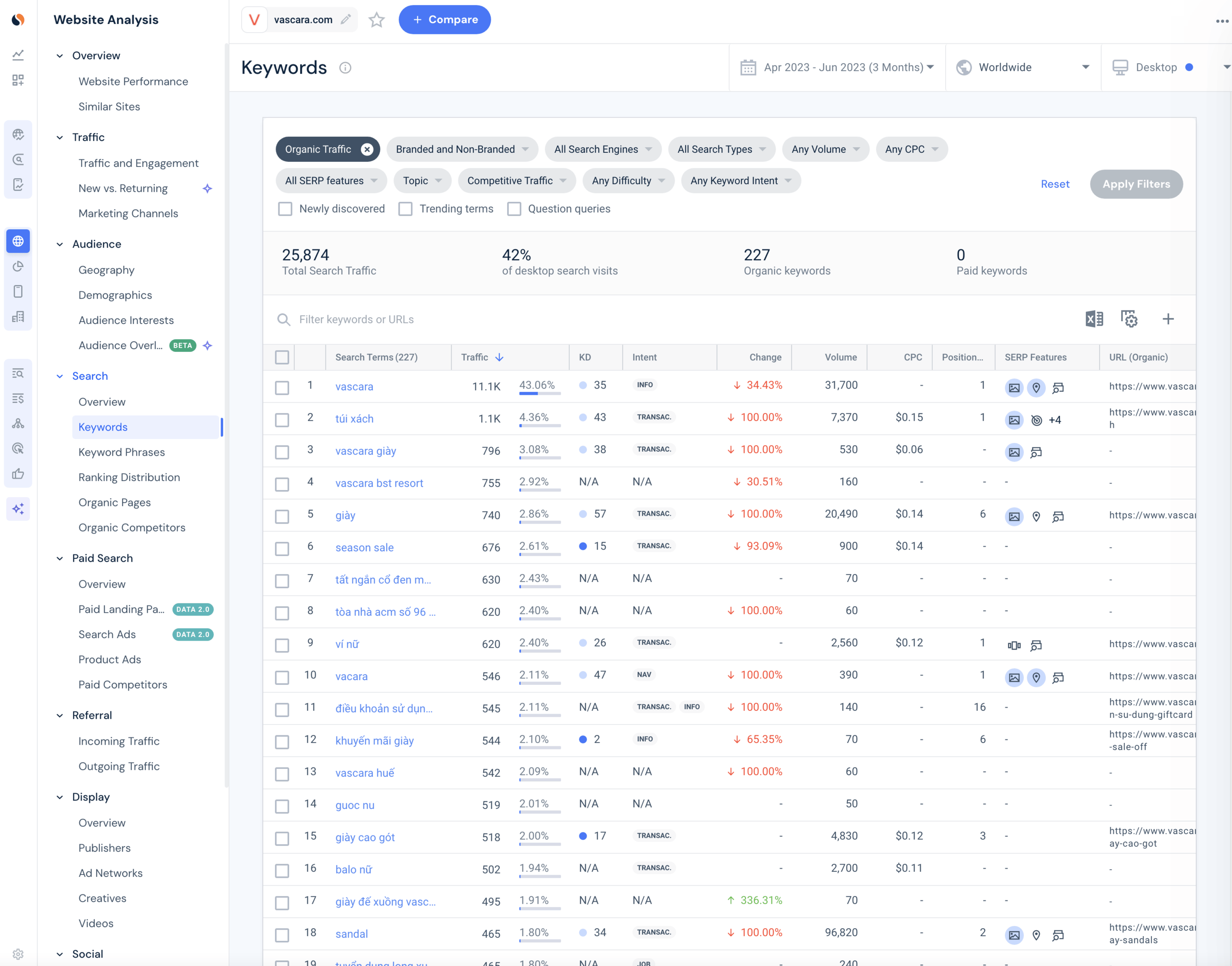Screen dimensions: 1232x966
Task: Click the image SERP feature icon for vascara
Action: coord(1014,388)
